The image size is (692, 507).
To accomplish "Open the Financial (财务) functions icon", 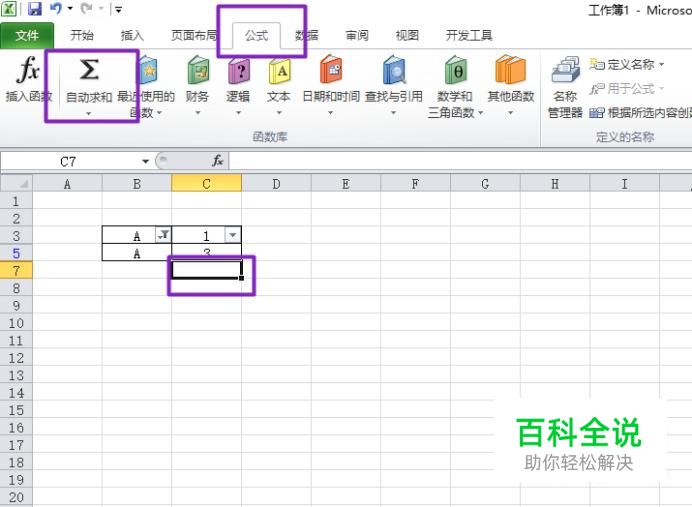I will [x=198, y=70].
